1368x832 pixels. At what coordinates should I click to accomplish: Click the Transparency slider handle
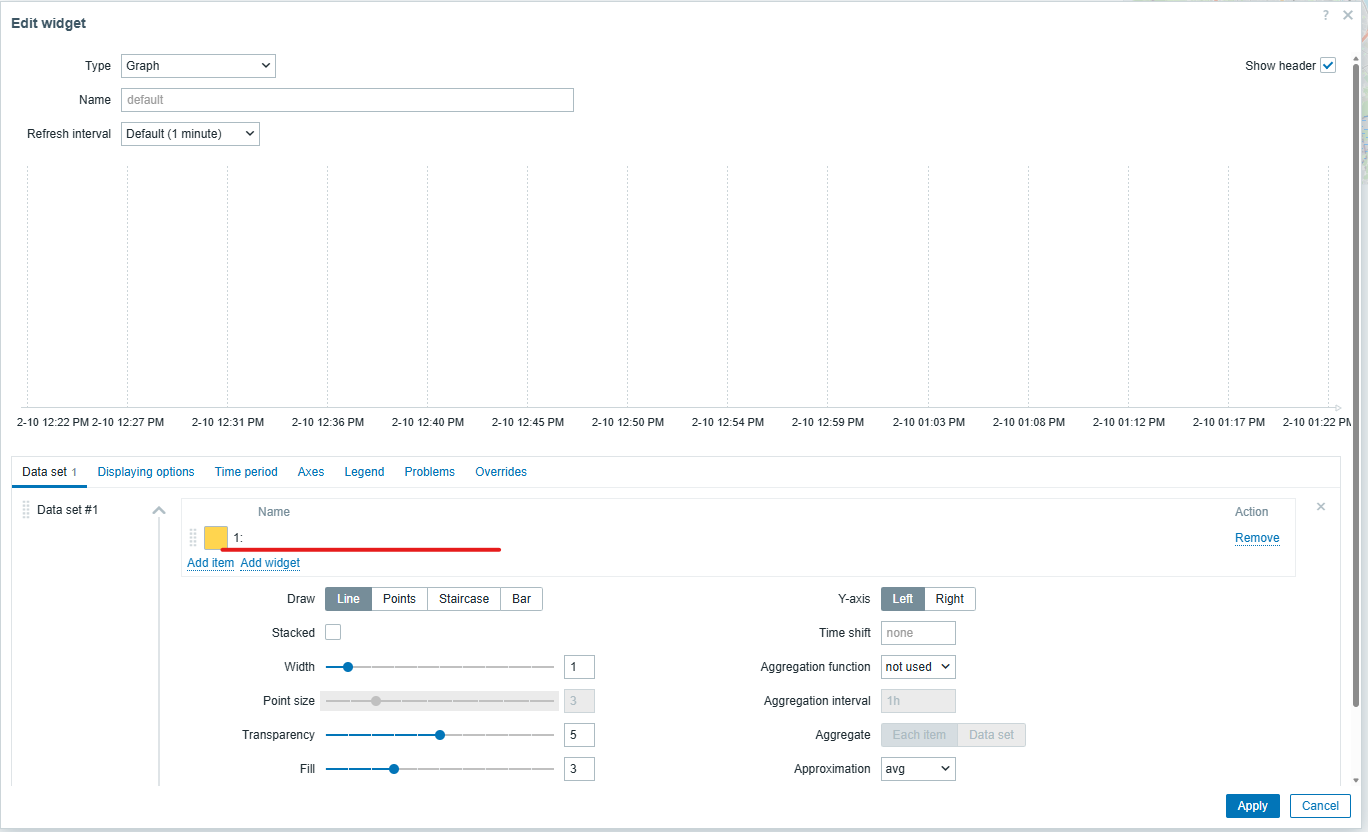coord(440,735)
